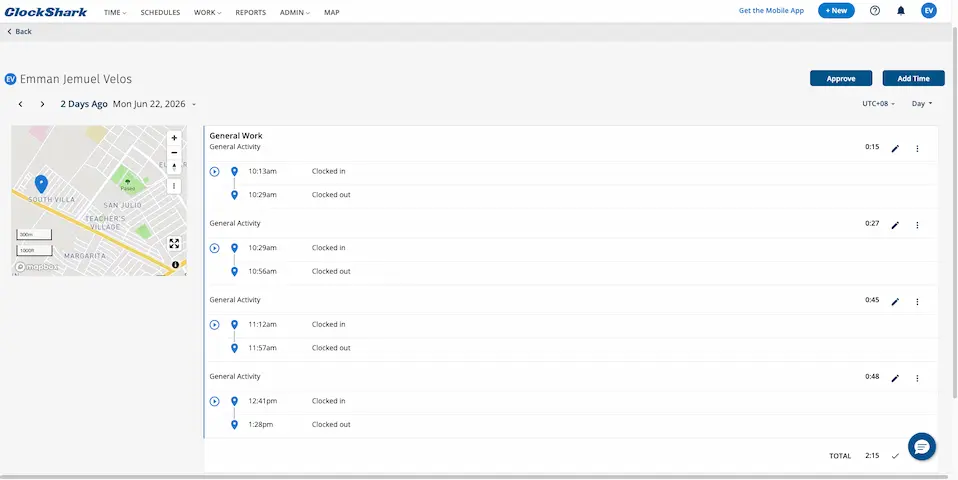958x480 pixels.
Task: Click location pin at 1:28pm
Action: tap(234, 424)
